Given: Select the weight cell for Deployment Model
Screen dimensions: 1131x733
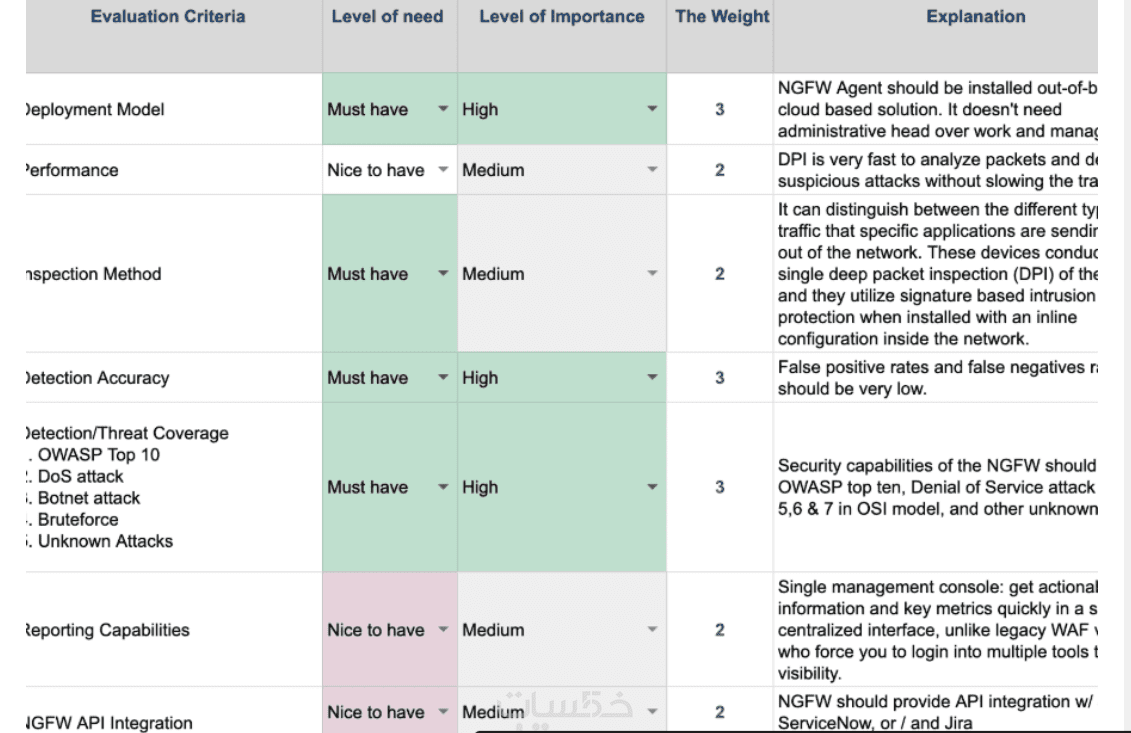Looking at the screenshot, I should coord(719,111).
